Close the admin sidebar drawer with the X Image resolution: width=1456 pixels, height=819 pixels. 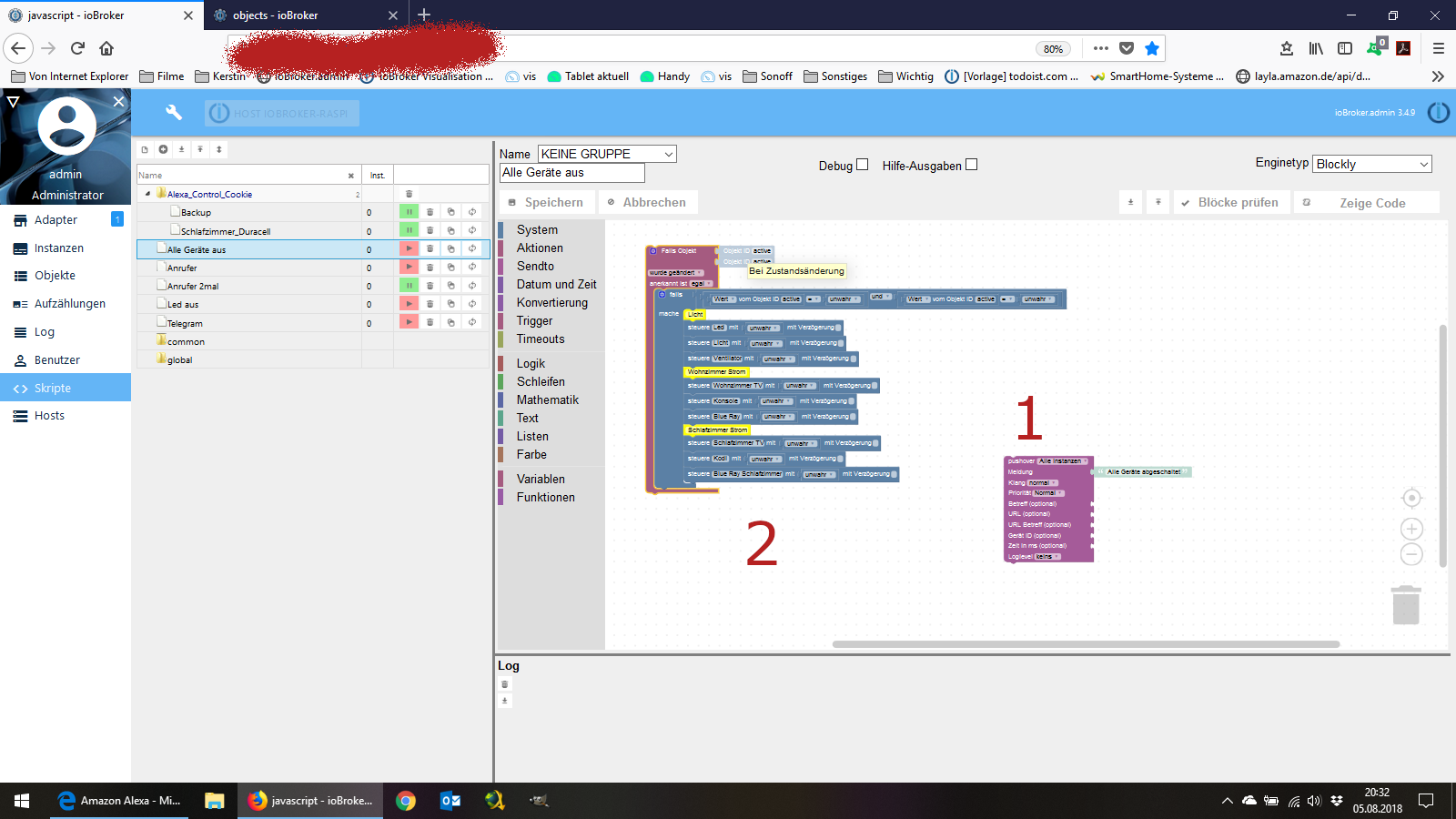coord(118,102)
